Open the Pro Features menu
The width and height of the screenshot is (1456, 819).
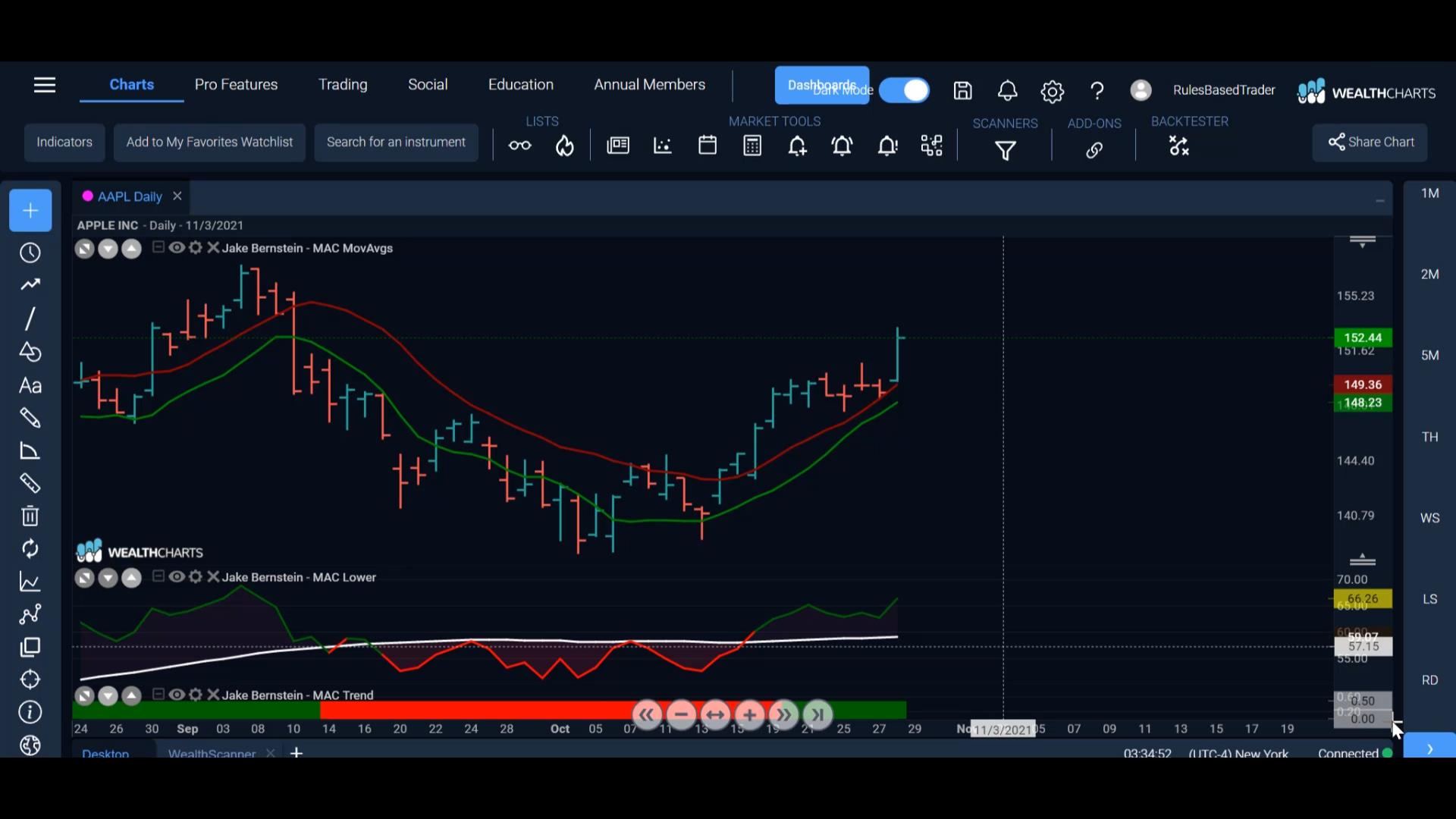[x=236, y=85]
